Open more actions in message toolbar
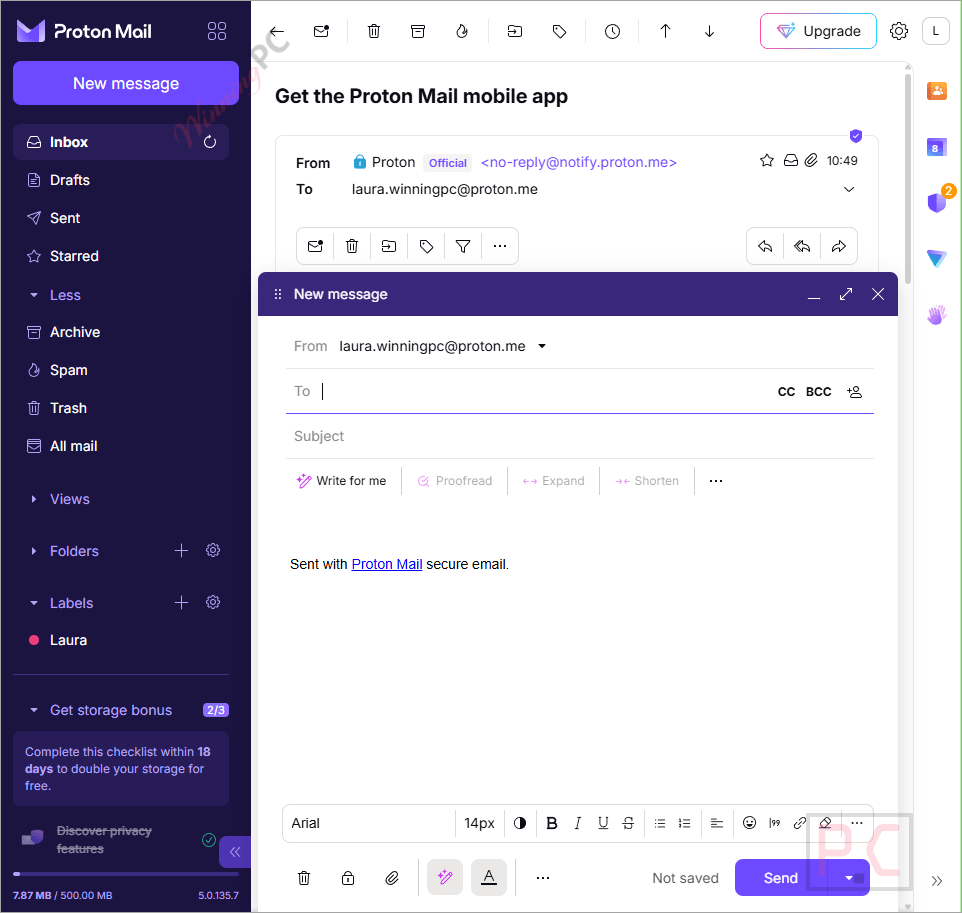Viewport: 962px width, 913px height. pos(500,247)
